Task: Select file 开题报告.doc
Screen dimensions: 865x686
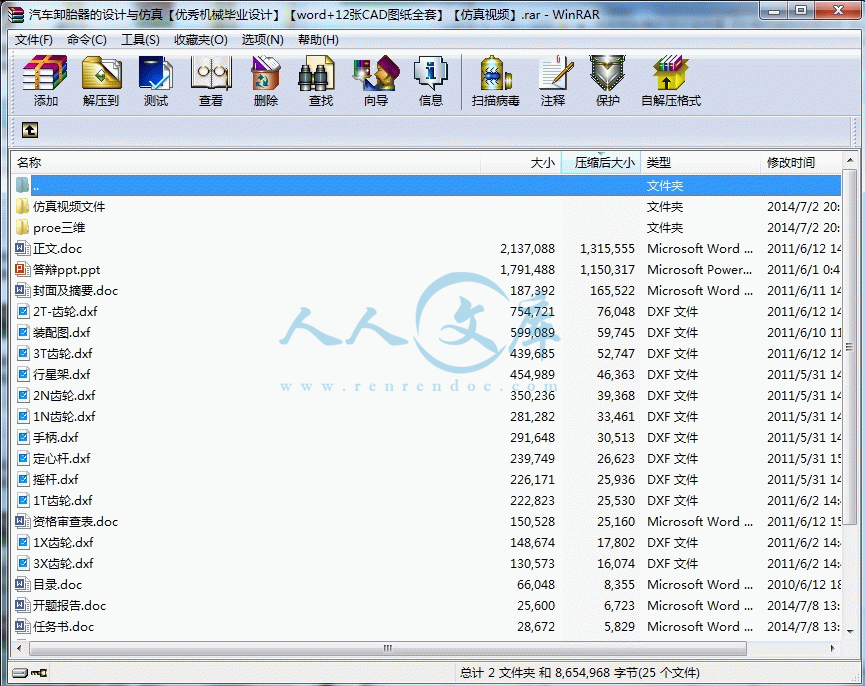Action: coord(70,605)
